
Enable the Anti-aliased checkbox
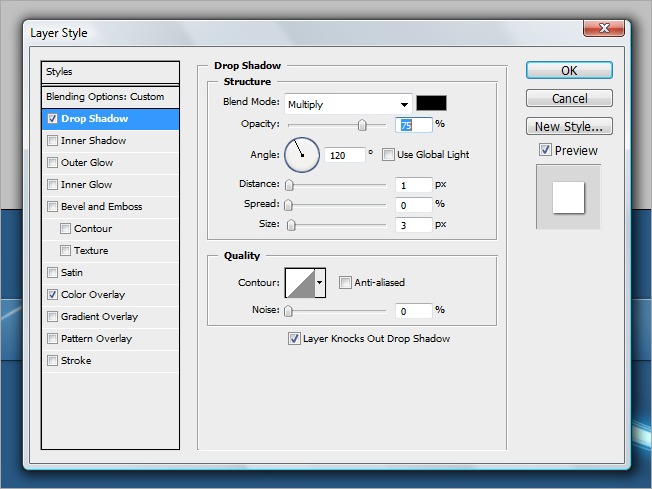[345, 283]
